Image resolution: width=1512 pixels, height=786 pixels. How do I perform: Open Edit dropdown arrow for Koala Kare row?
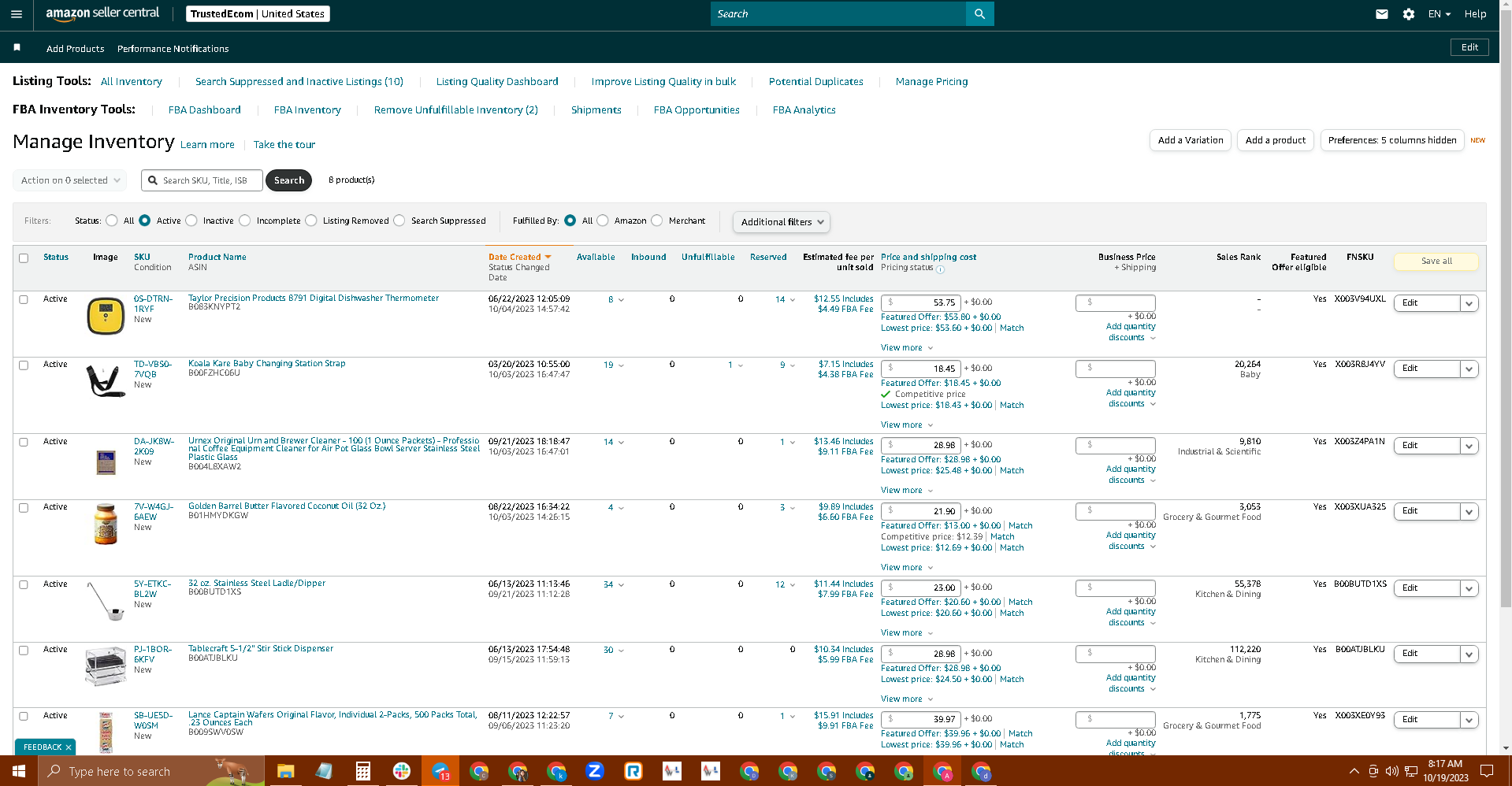[x=1469, y=369]
